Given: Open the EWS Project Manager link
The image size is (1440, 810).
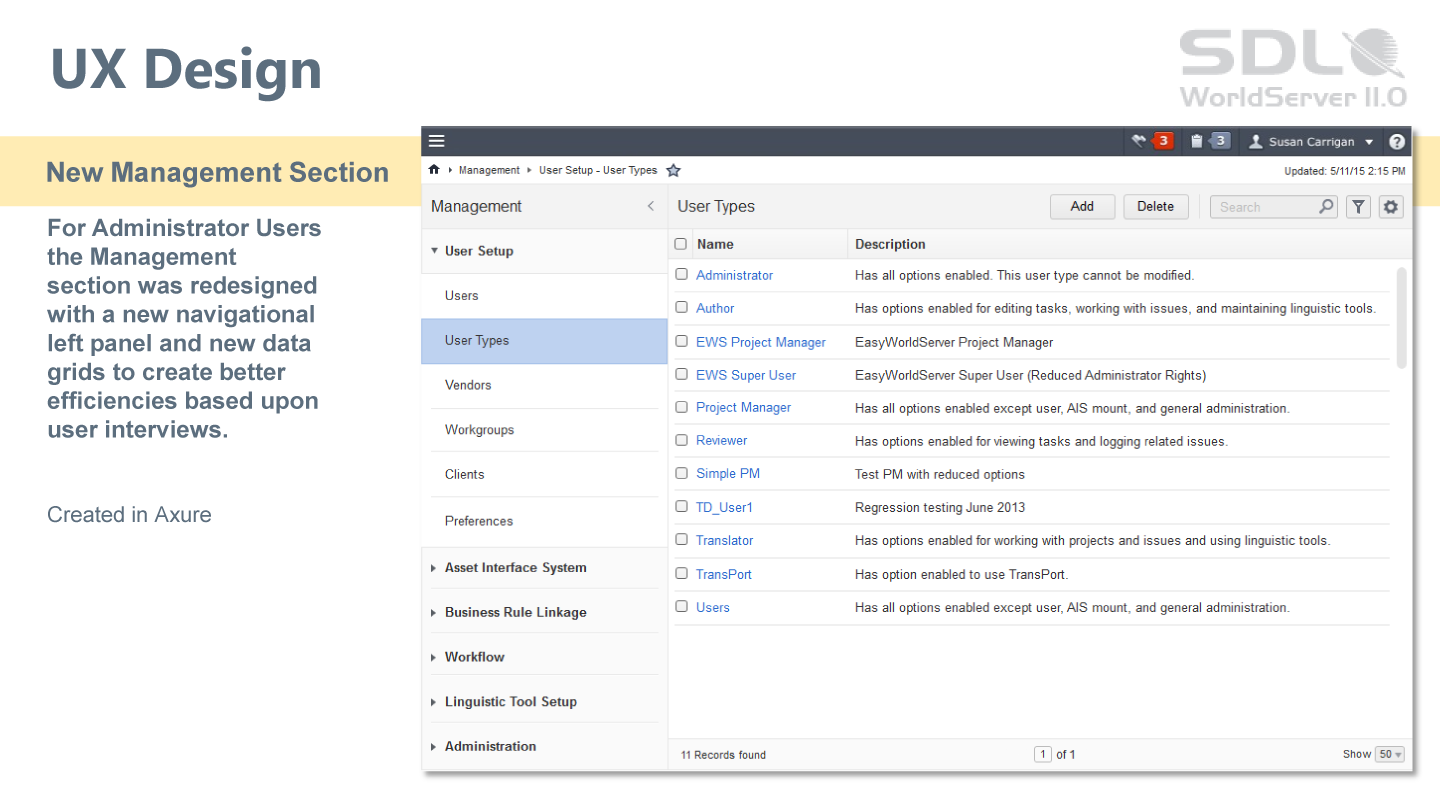Looking at the screenshot, I should point(760,342).
